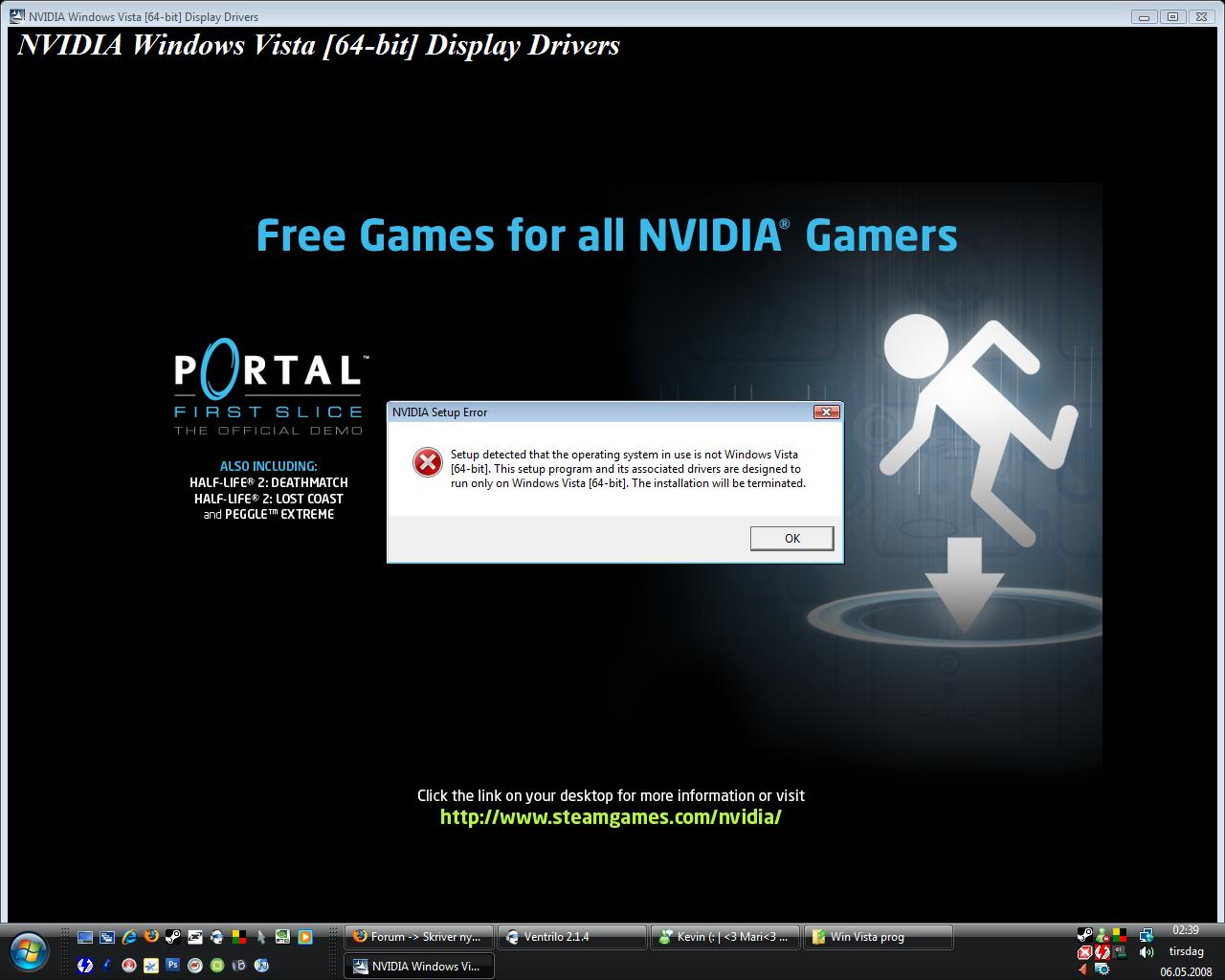
Task: Switch to Ventrilo 2.1.4 taskbar button
Action: coord(572,937)
